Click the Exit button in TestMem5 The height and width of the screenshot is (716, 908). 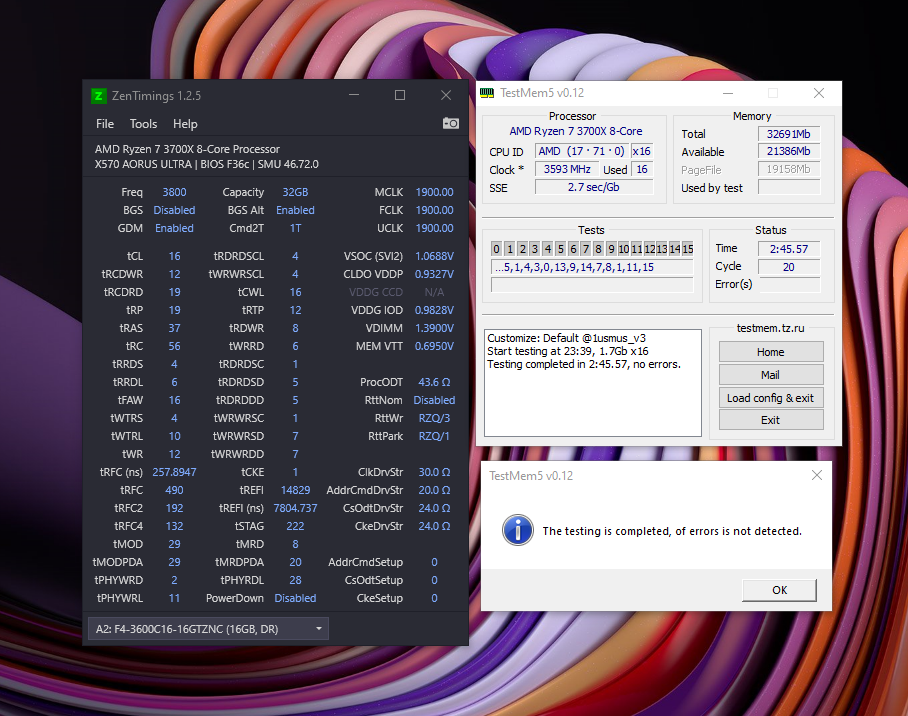tap(771, 420)
